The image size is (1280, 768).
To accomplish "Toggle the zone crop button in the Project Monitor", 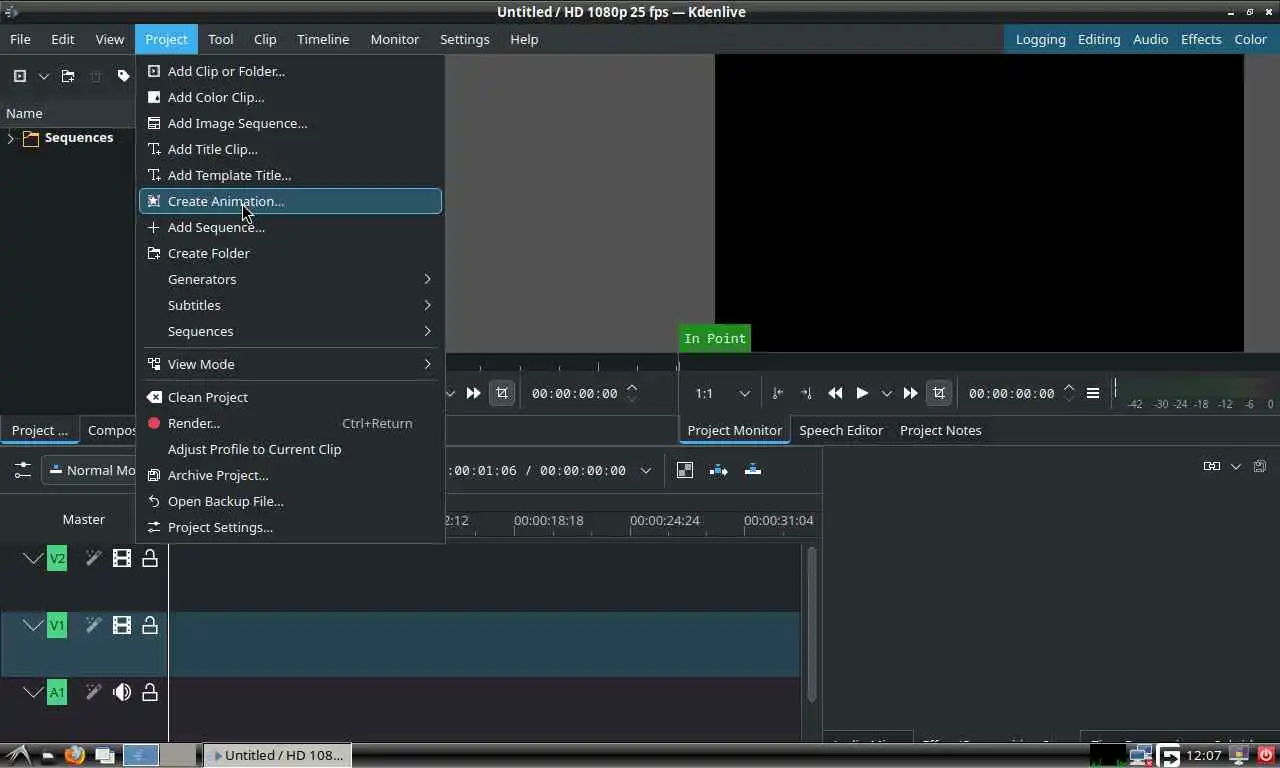I will pos(939,393).
